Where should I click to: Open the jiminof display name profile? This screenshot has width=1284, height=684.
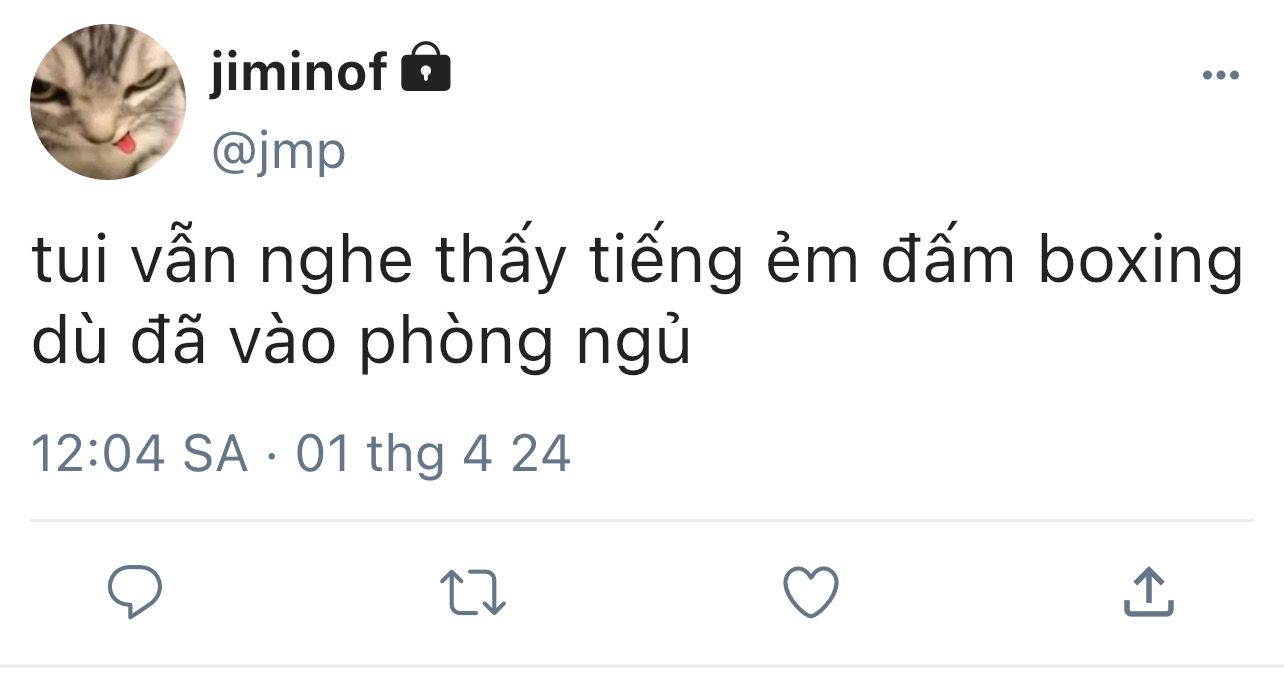(x=298, y=72)
